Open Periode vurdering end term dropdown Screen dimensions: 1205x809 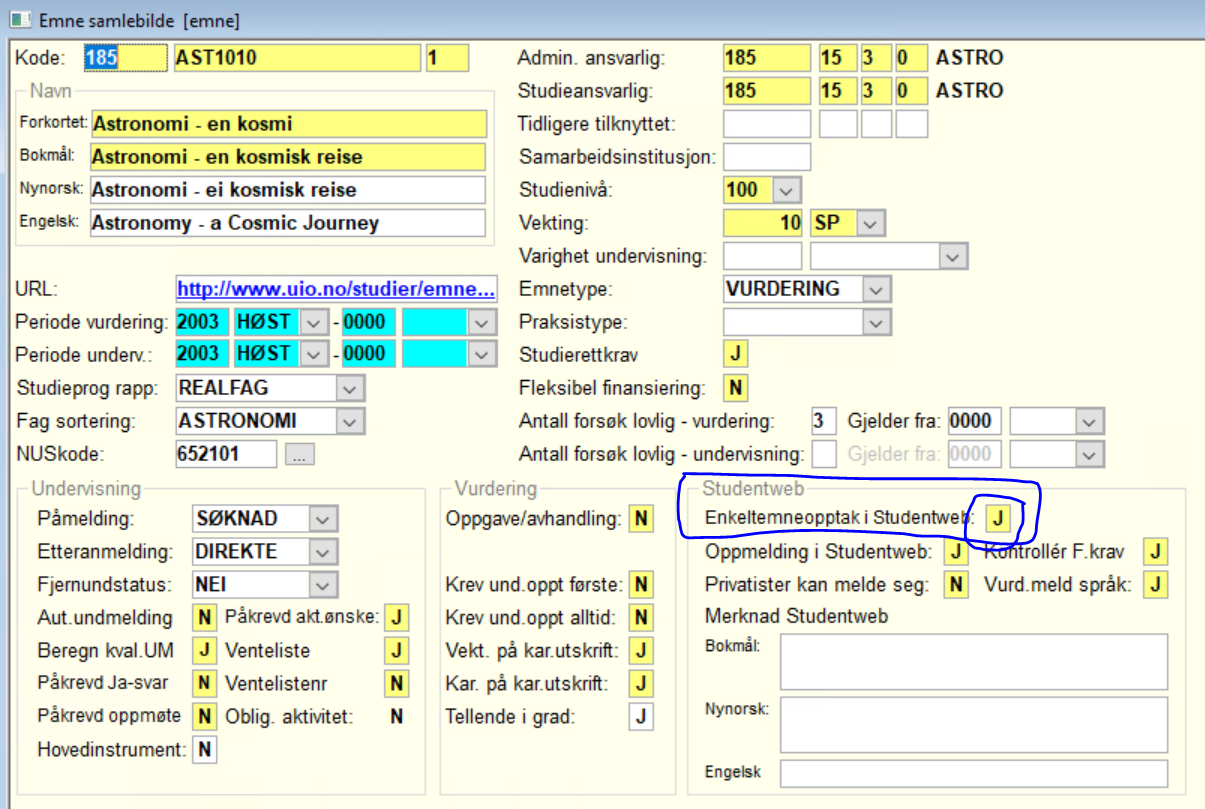(483, 323)
